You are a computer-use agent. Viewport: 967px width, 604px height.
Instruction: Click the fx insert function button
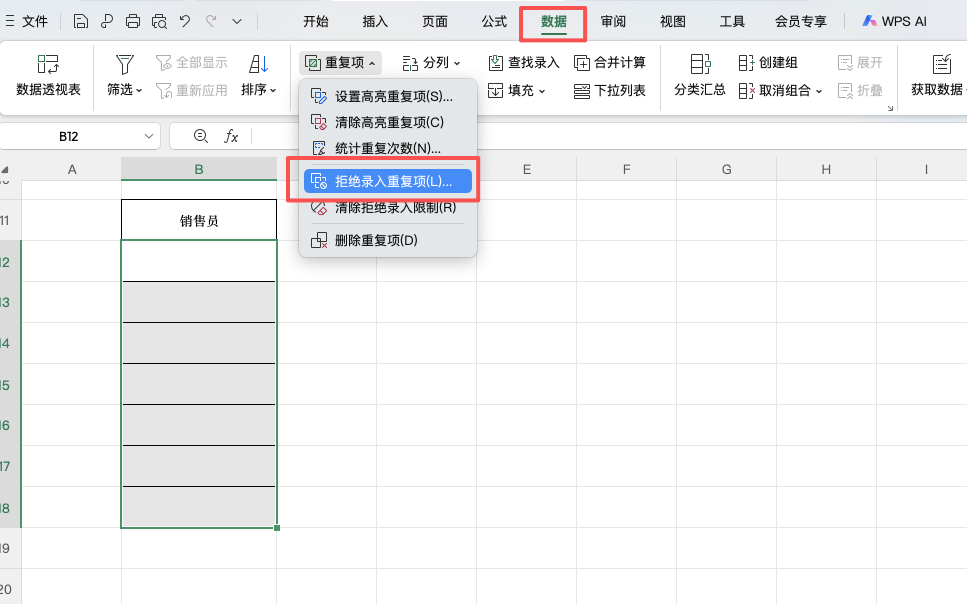click(231, 136)
